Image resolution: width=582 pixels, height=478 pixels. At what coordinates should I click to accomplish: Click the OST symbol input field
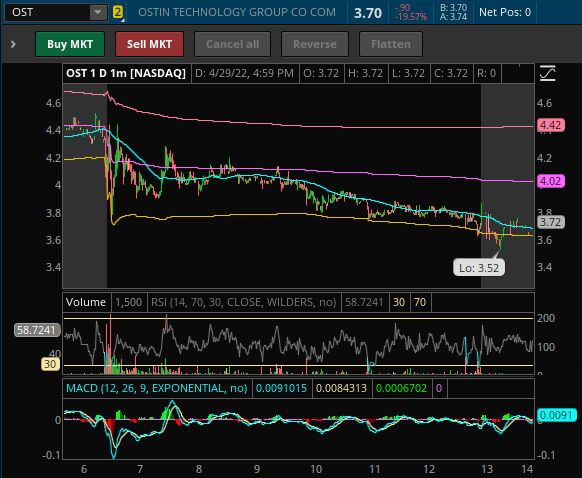[48, 12]
